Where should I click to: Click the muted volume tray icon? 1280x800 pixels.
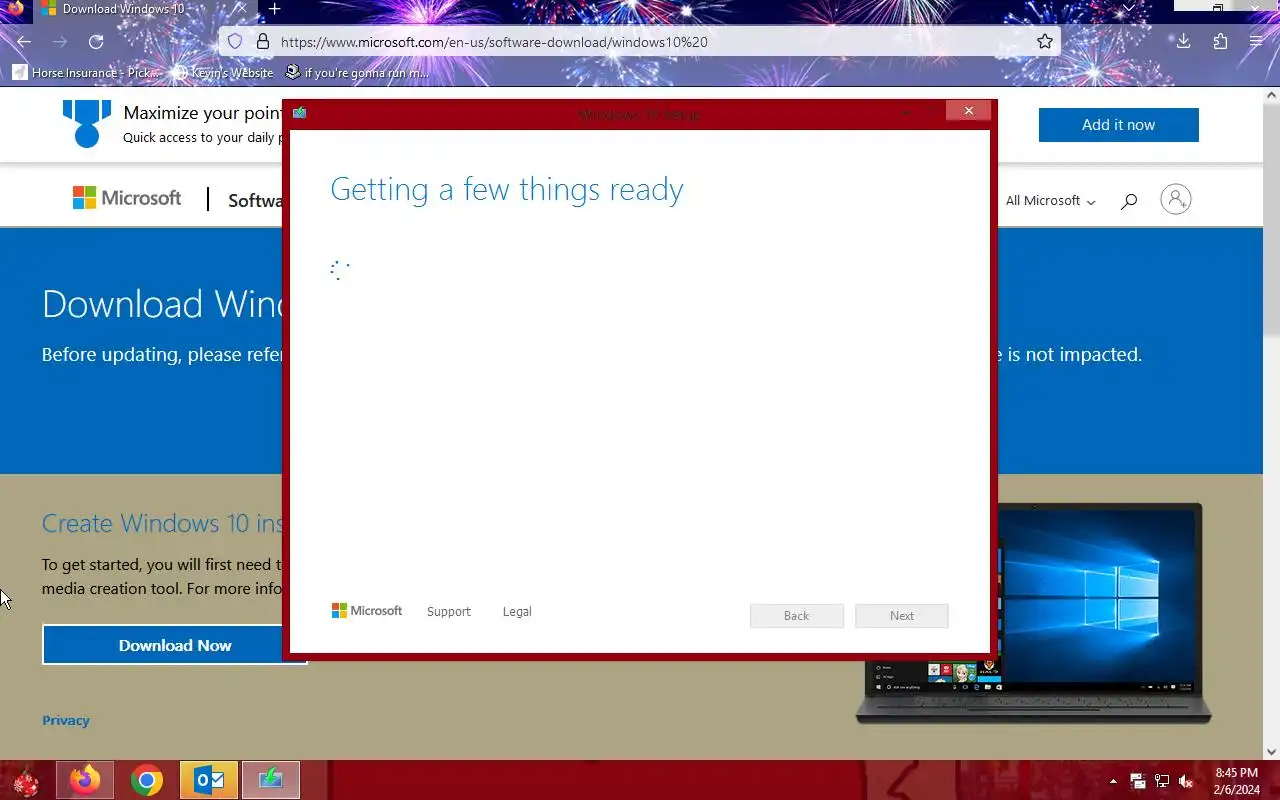pyautogui.click(x=1186, y=781)
